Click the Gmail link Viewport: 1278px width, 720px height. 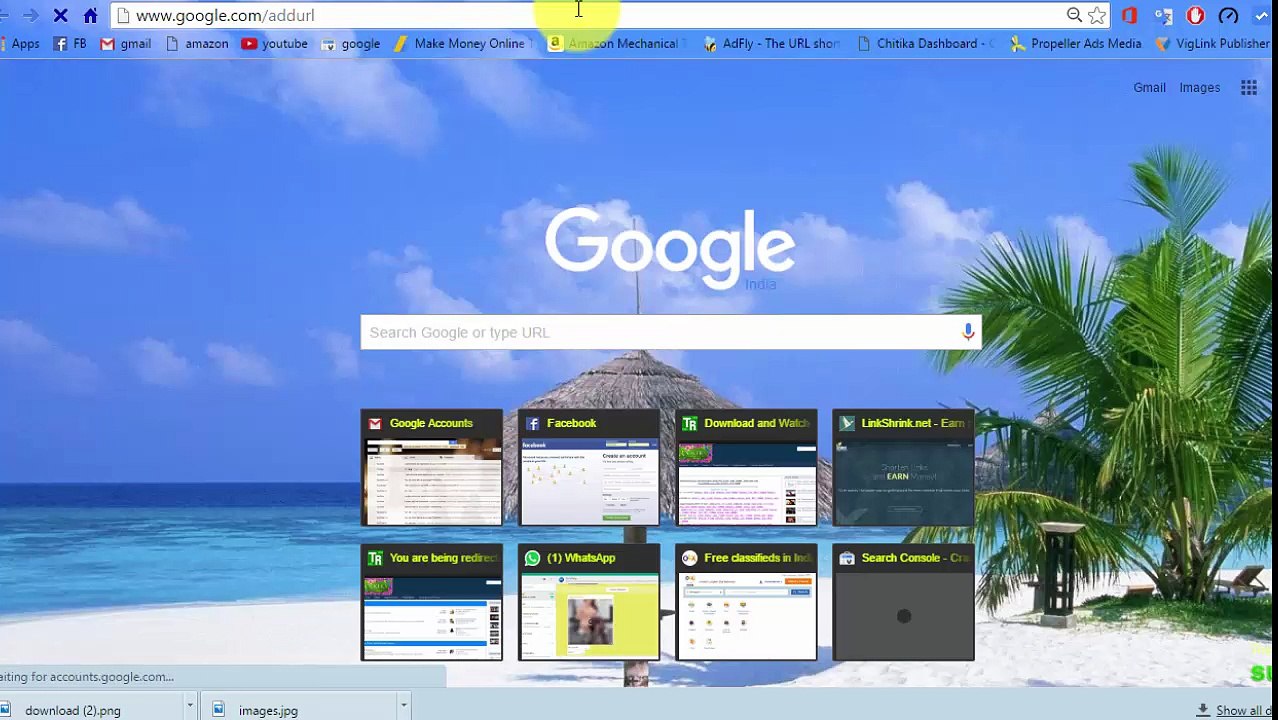(1149, 88)
